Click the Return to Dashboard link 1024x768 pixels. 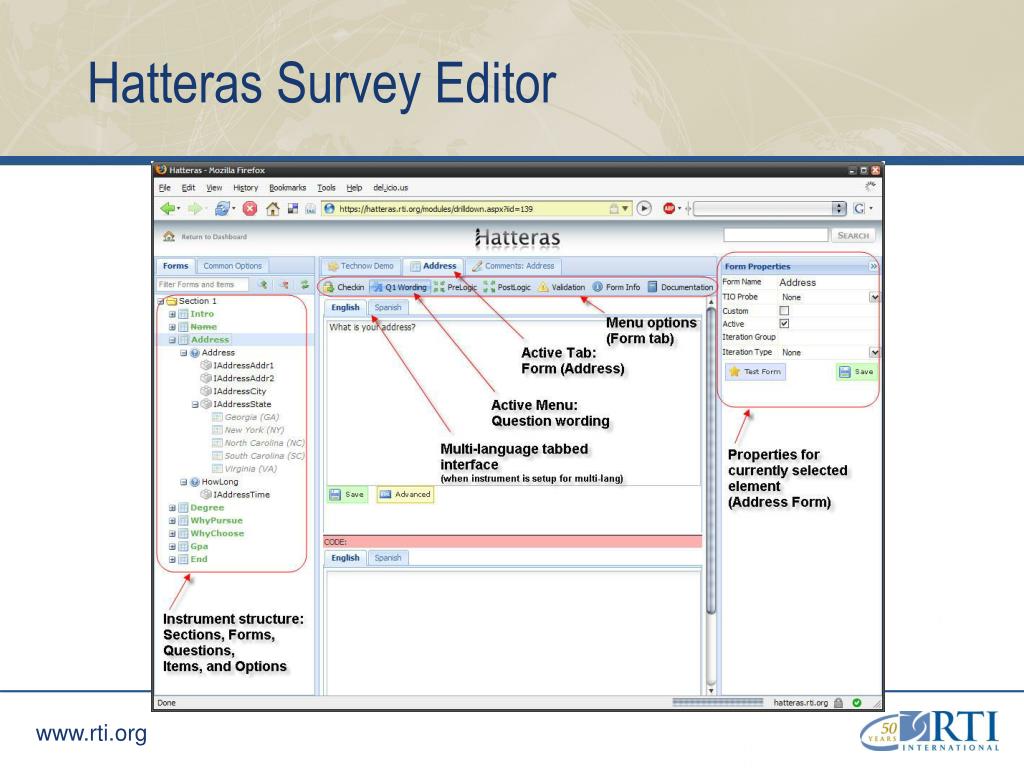pos(214,237)
